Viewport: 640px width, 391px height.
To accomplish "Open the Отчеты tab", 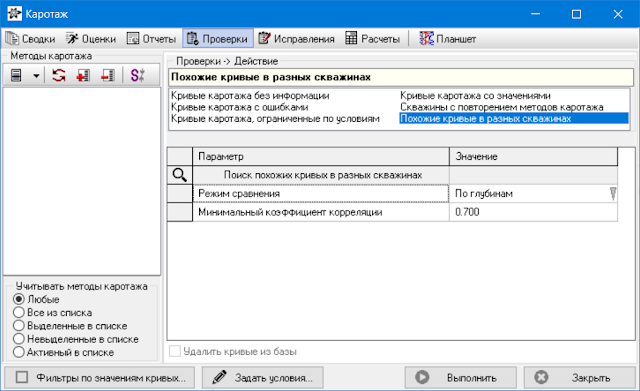I will coord(151,39).
